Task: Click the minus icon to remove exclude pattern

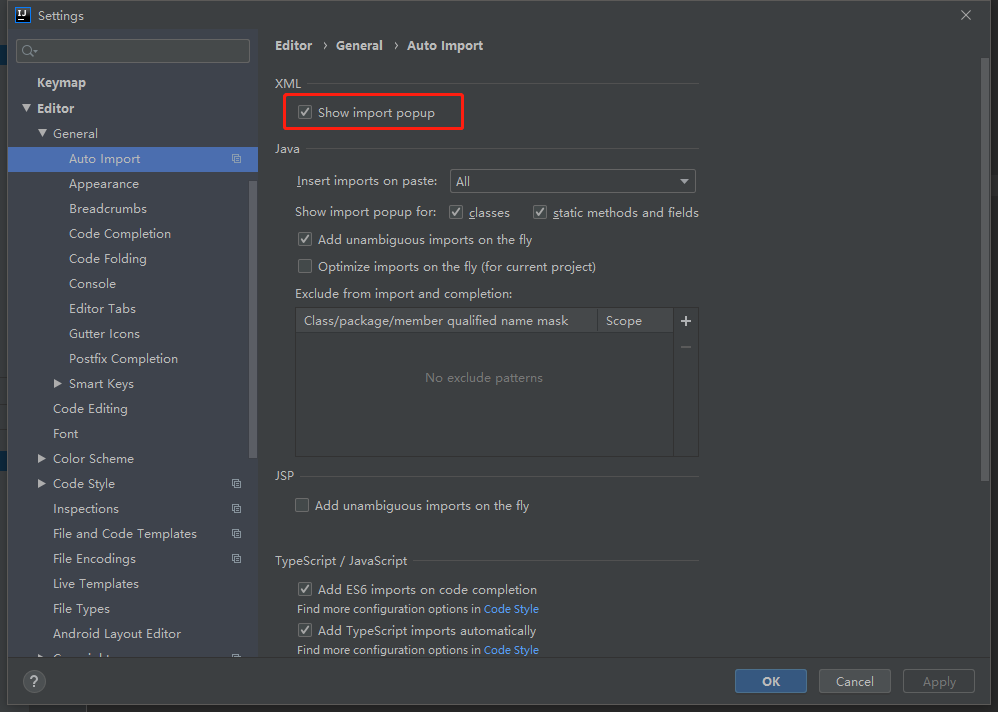Action: 685,347
